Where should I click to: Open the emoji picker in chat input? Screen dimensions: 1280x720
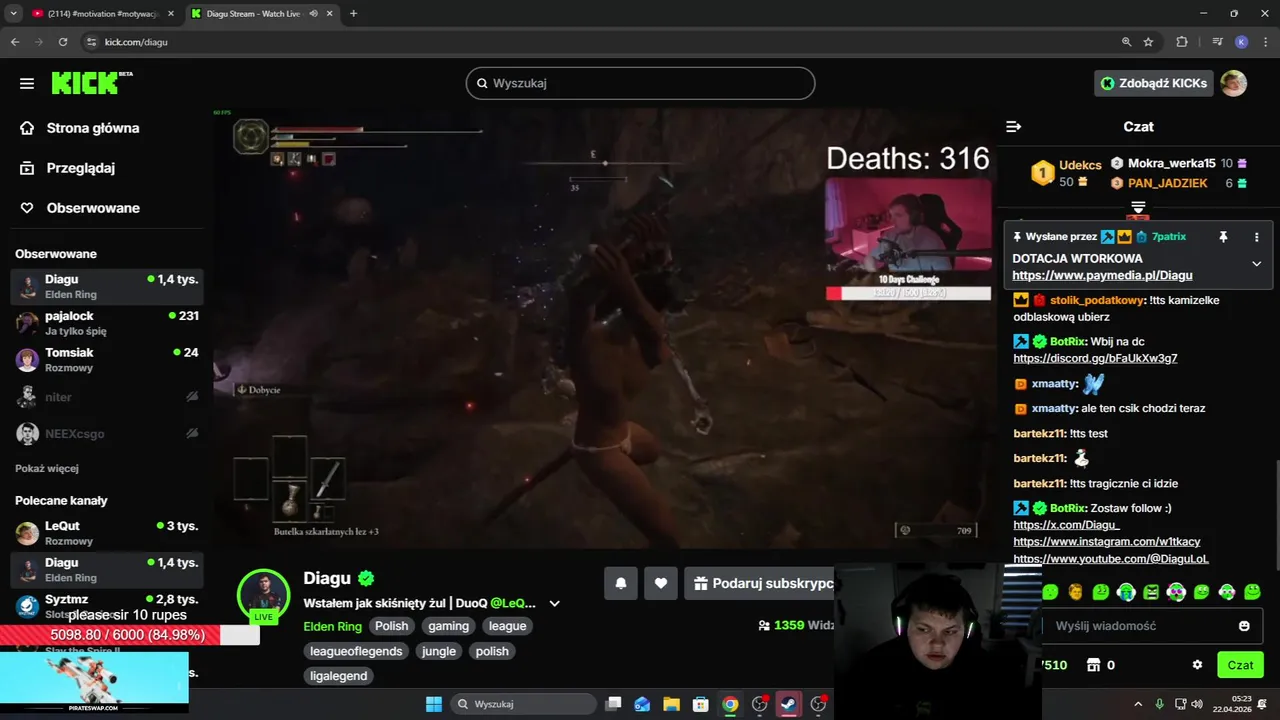[1244, 626]
